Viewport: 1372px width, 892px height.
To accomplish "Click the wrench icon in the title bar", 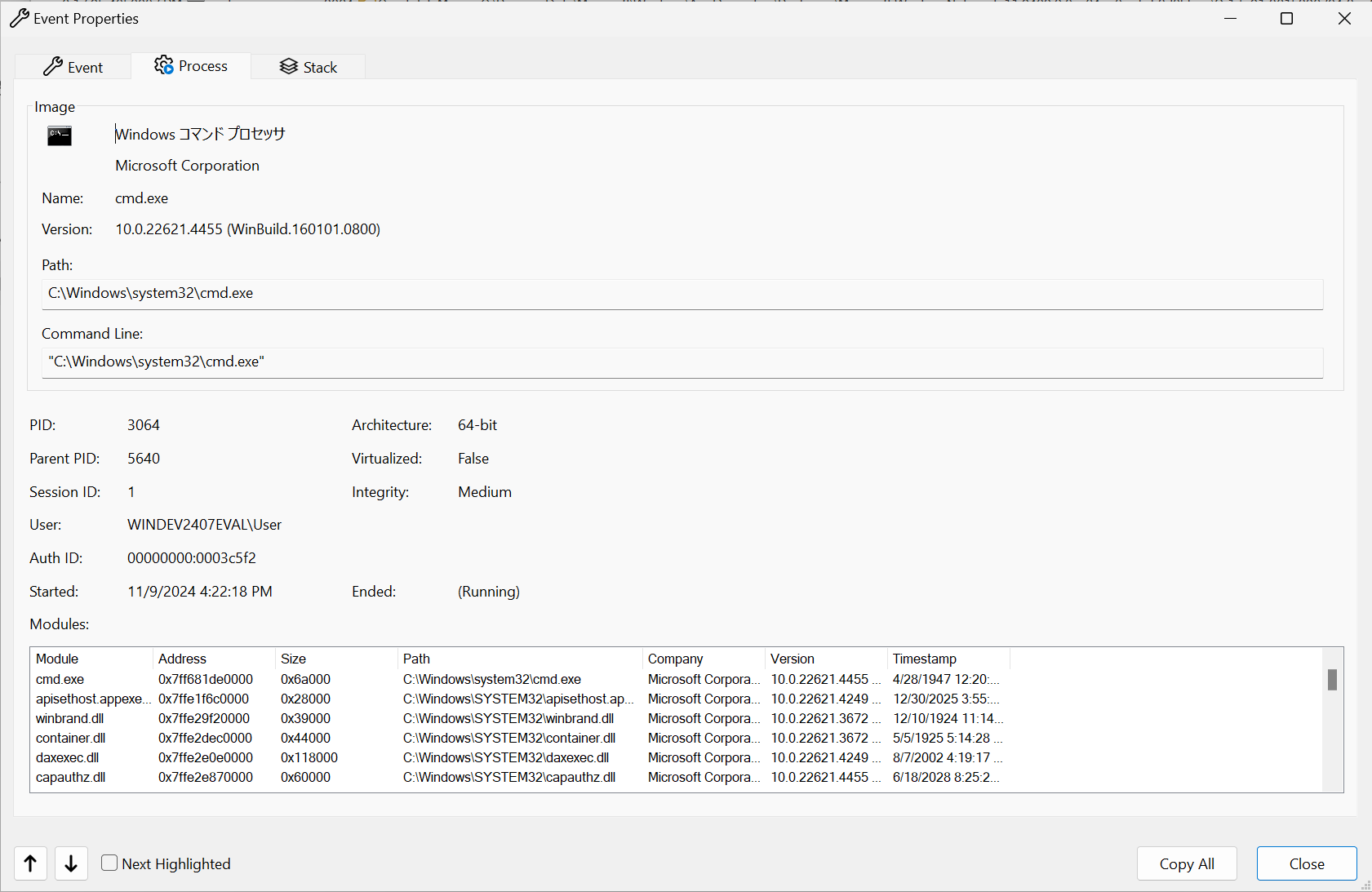I will pos(20,19).
